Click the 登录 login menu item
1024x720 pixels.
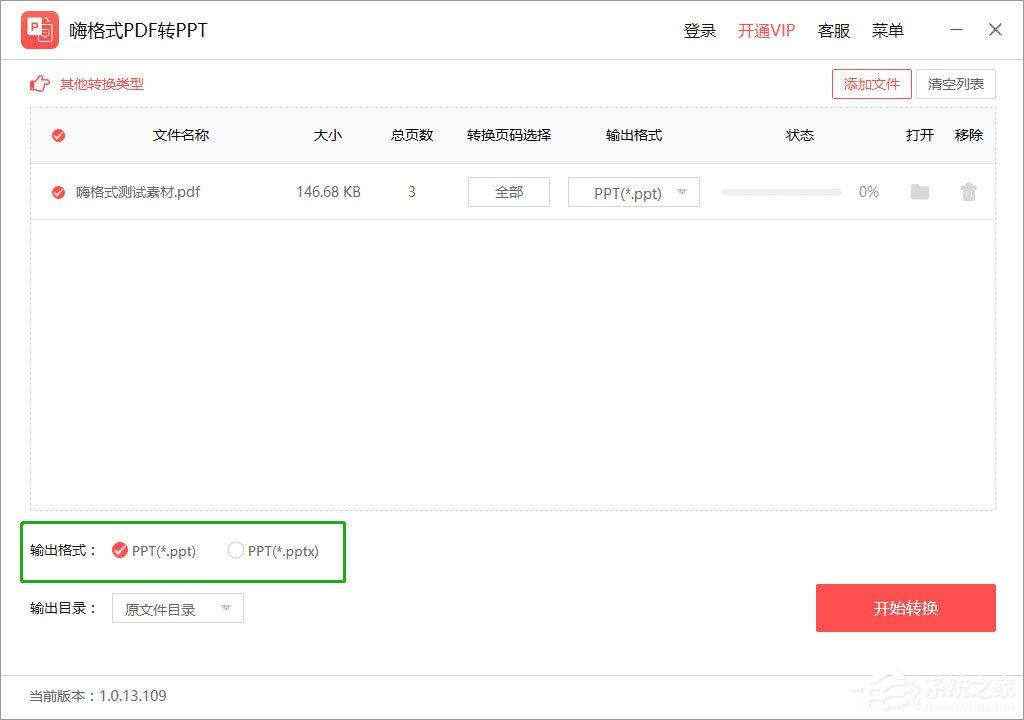pos(699,30)
